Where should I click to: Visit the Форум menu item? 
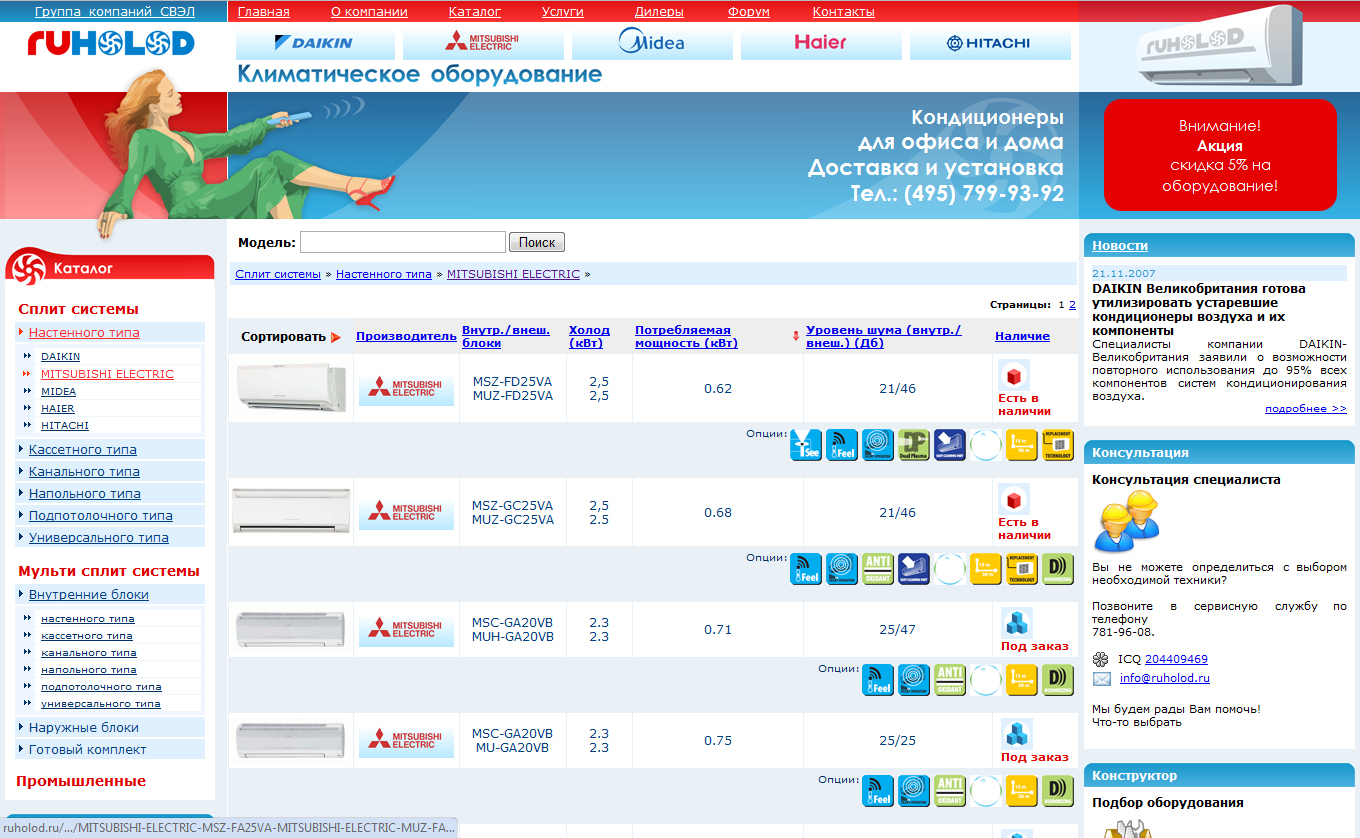click(x=749, y=12)
